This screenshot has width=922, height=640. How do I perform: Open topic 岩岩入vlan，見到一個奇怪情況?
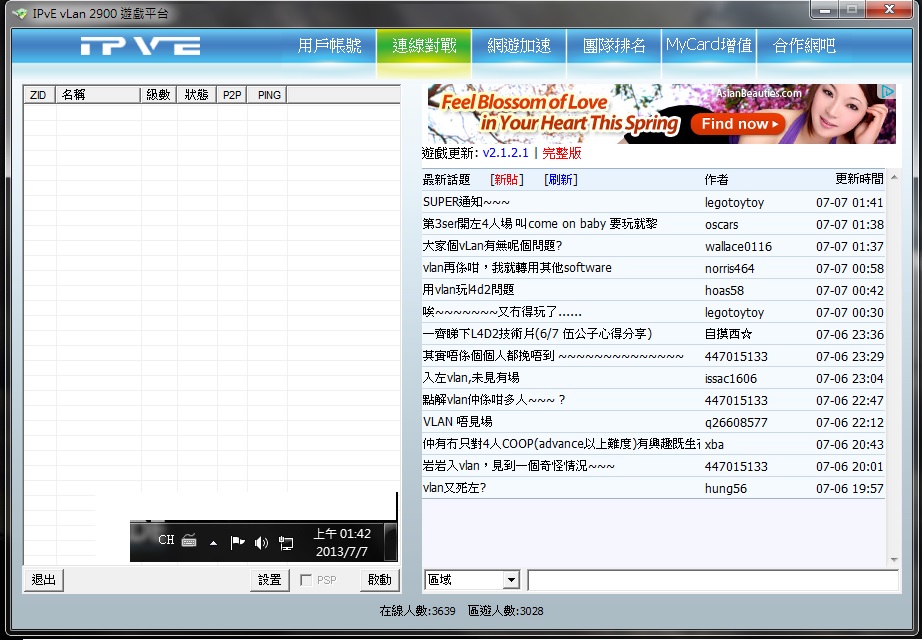[519, 466]
